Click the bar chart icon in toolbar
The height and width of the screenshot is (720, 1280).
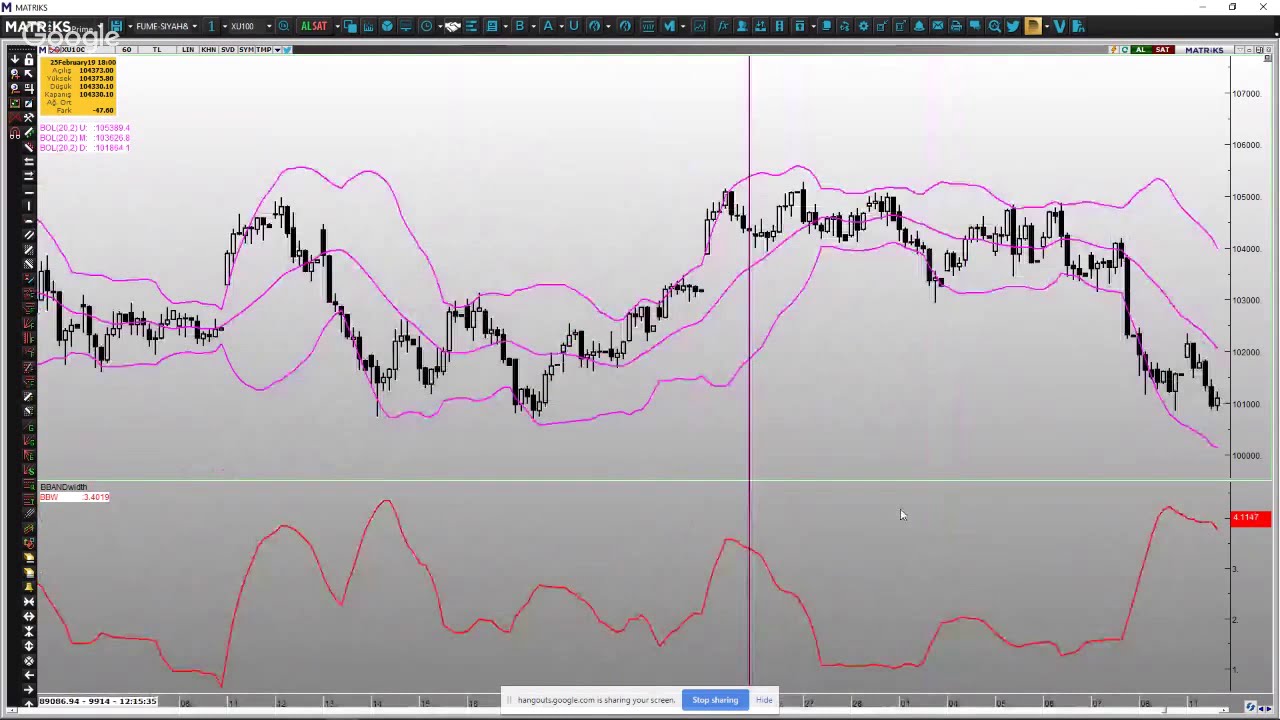(368, 26)
